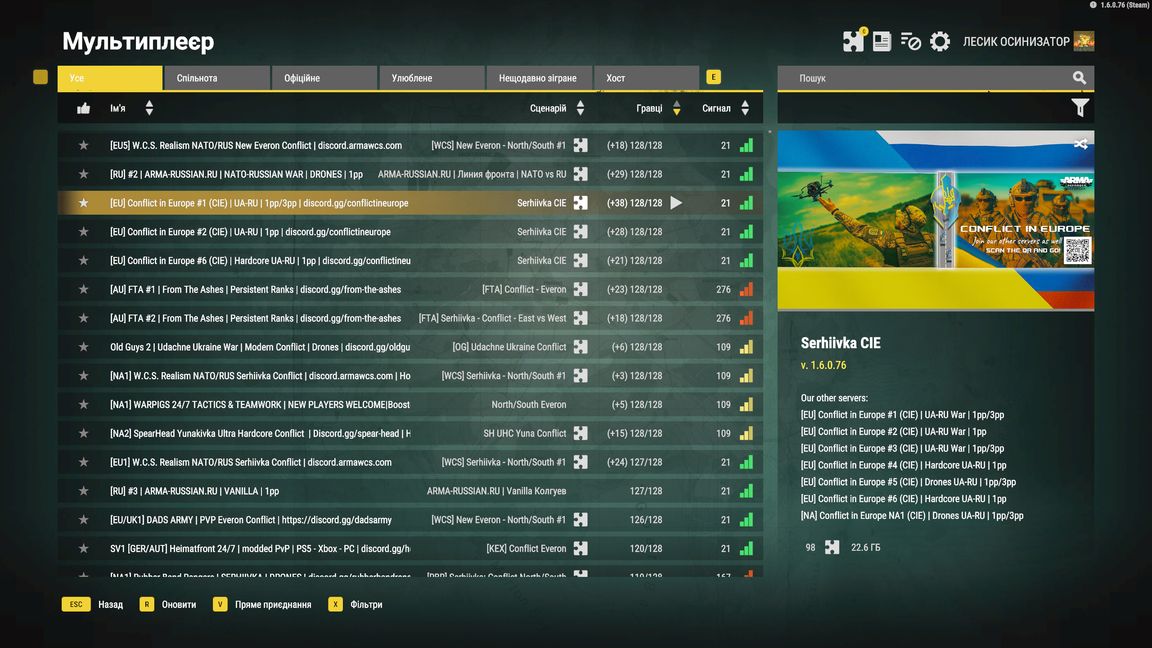Sort servers by Сценарій column arrows
The width and height of the screenshot is (1152, 648).
[x=580, y=108]
